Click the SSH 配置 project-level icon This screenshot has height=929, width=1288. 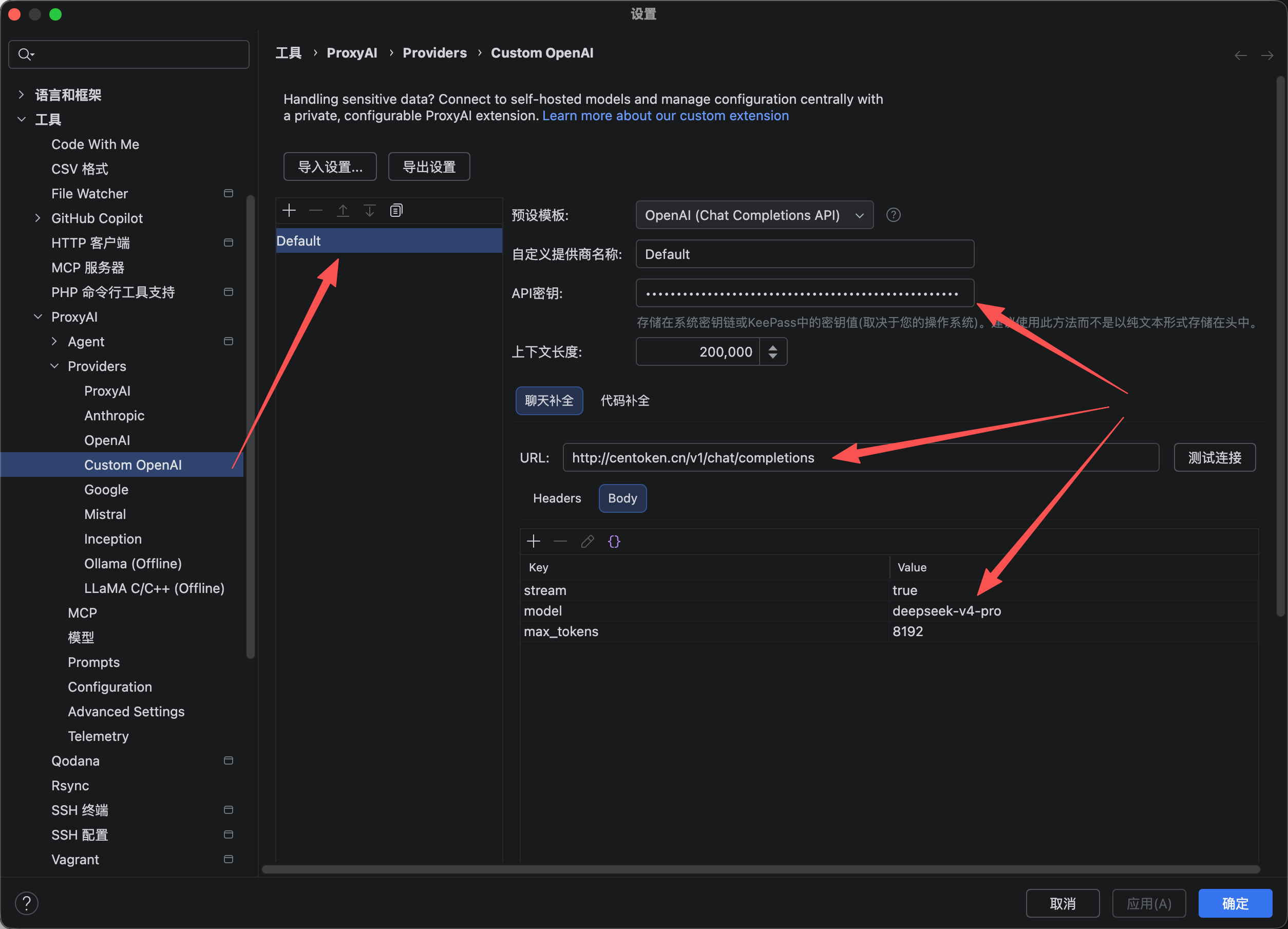(x=229, y=834)
